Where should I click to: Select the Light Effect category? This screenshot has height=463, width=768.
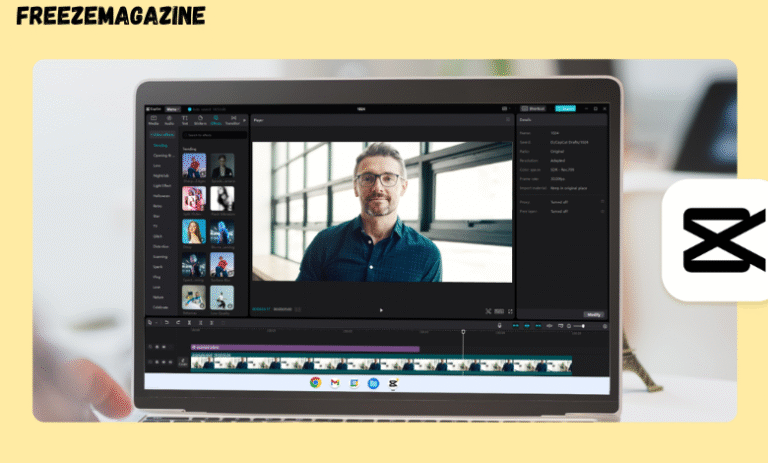point(162,186)
